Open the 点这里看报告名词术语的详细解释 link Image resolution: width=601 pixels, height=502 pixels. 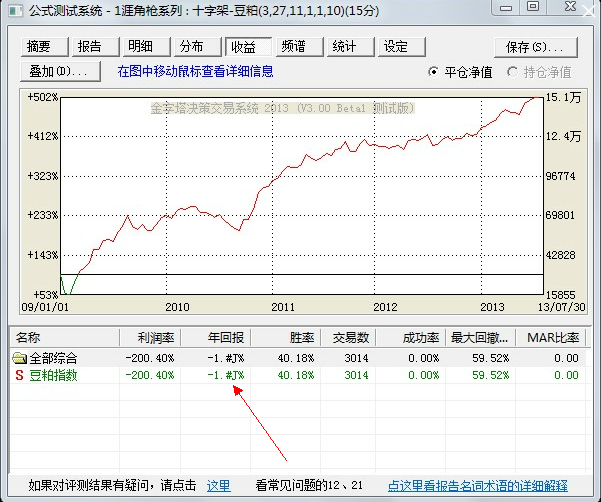coord(478,486)
